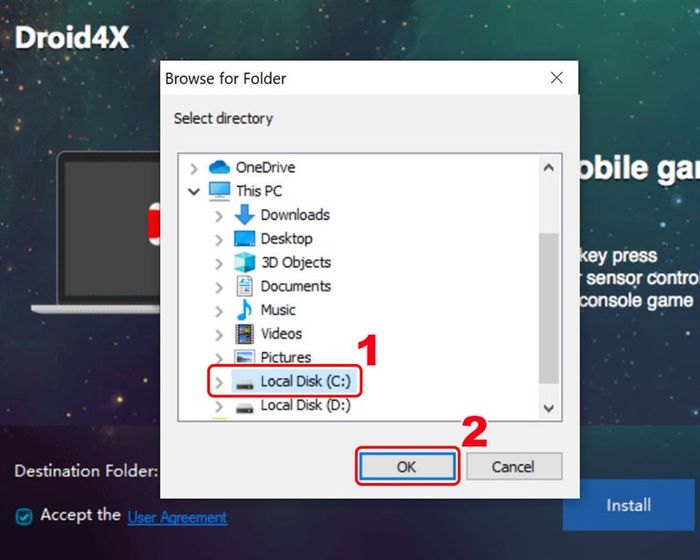Expand the Downloads folder chevron
The width and height of the screenshot is (700, 560).
tap(219, 216)
